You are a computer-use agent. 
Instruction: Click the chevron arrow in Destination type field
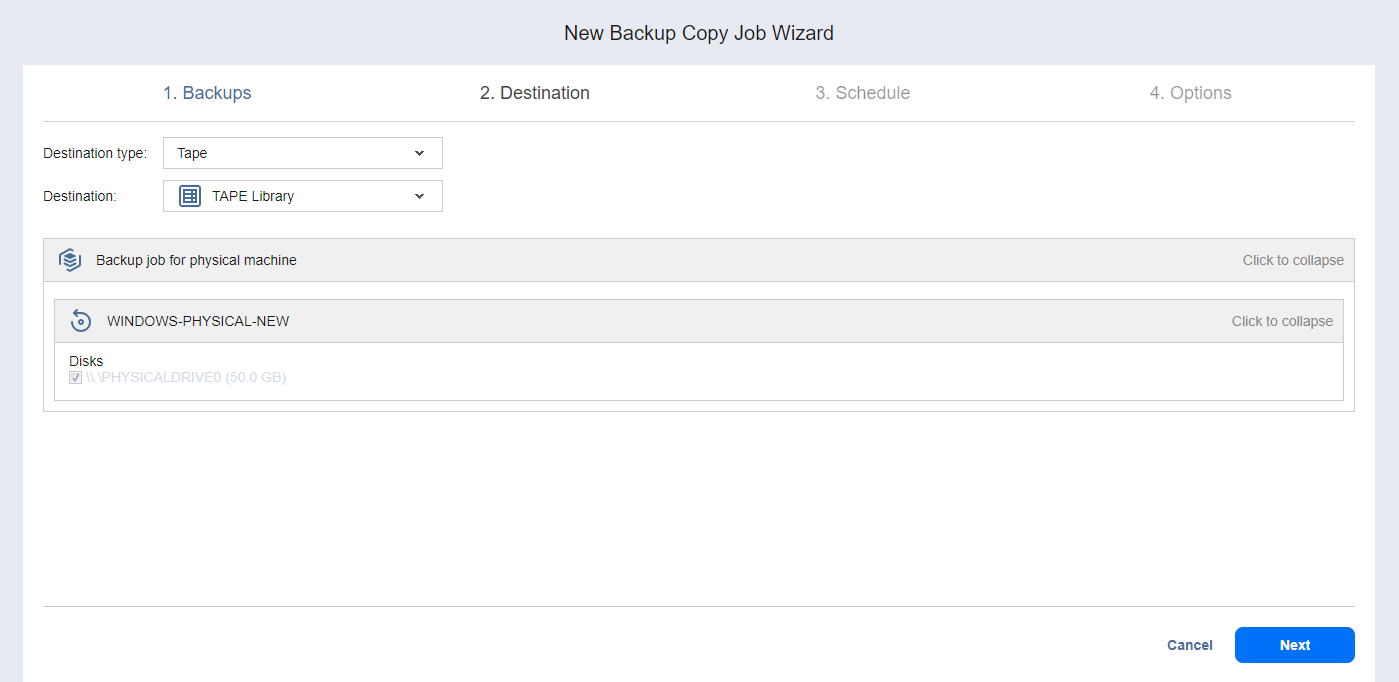click(x=419, y=153)
